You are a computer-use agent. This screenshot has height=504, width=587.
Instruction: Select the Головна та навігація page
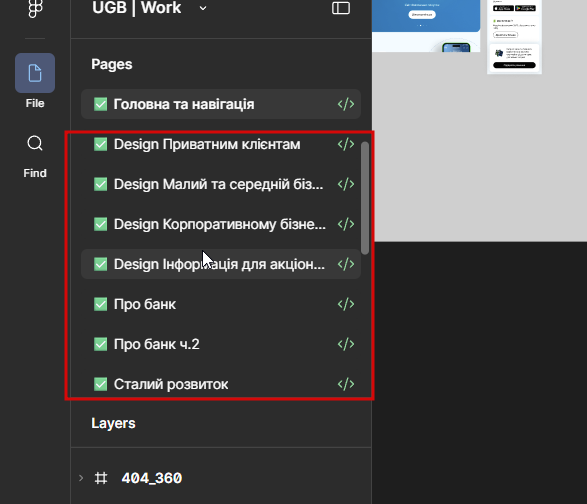click(221, 104)
